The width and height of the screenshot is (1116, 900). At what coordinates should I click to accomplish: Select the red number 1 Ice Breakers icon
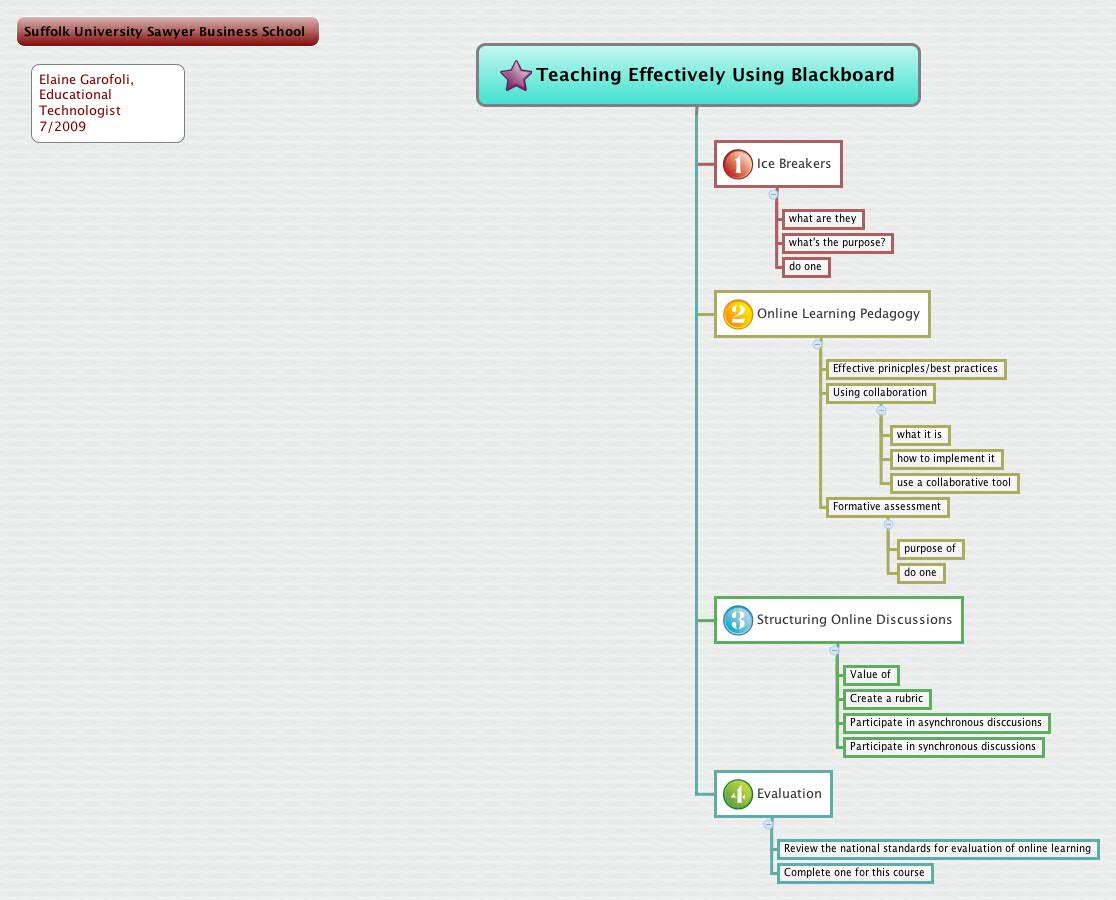tap(736, 164)
